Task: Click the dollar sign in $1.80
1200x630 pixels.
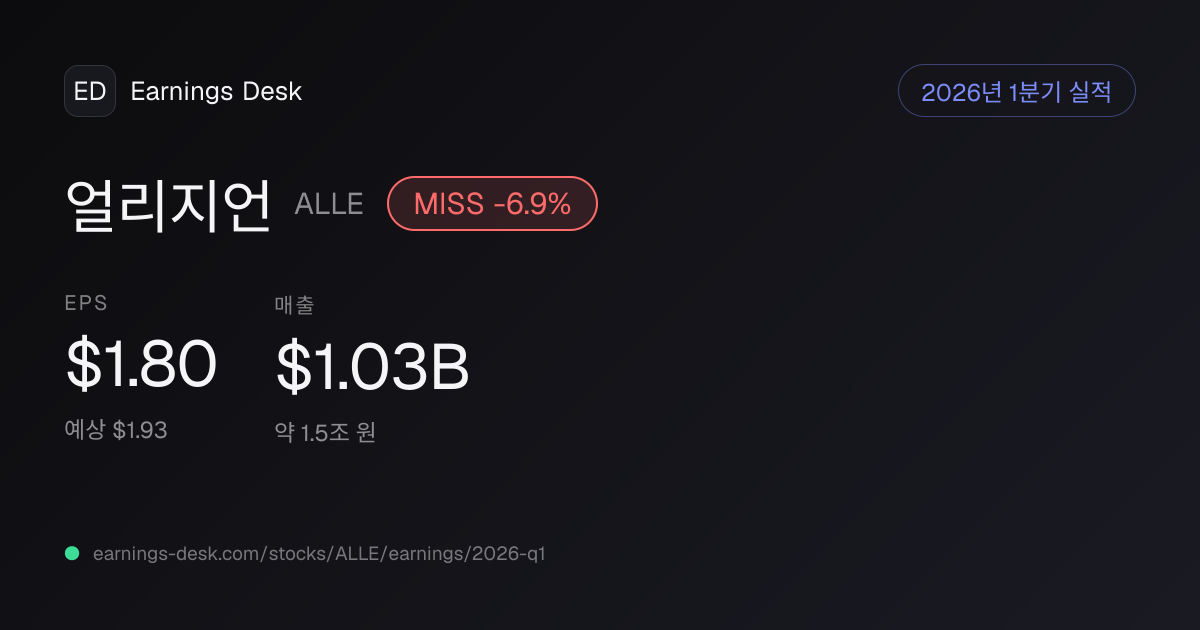Action: pos(82,364)
